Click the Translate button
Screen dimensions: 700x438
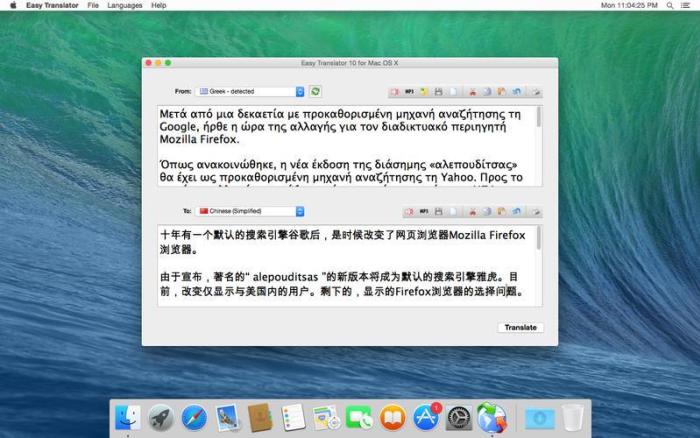point(521,327)
